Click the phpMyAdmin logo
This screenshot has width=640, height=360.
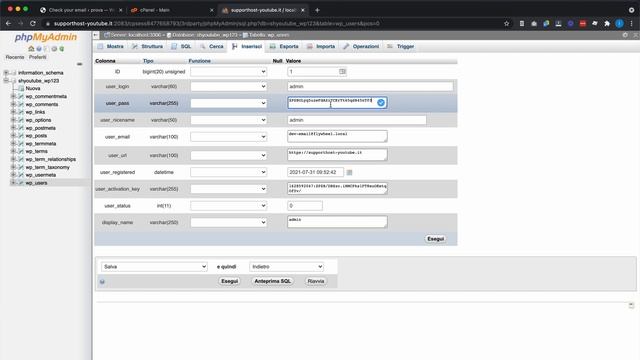(x=46, y=37)
